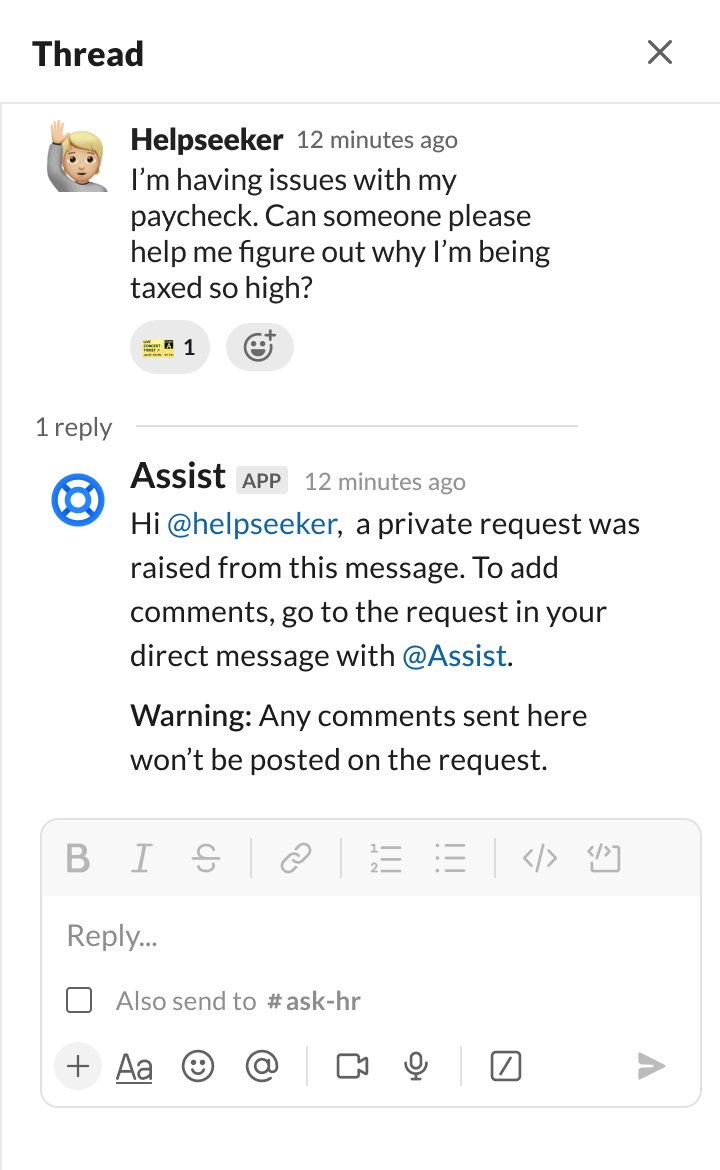Add a reaction to Helpseeker's message
This screenshot has width=720, height=1170.
[259, 346]
